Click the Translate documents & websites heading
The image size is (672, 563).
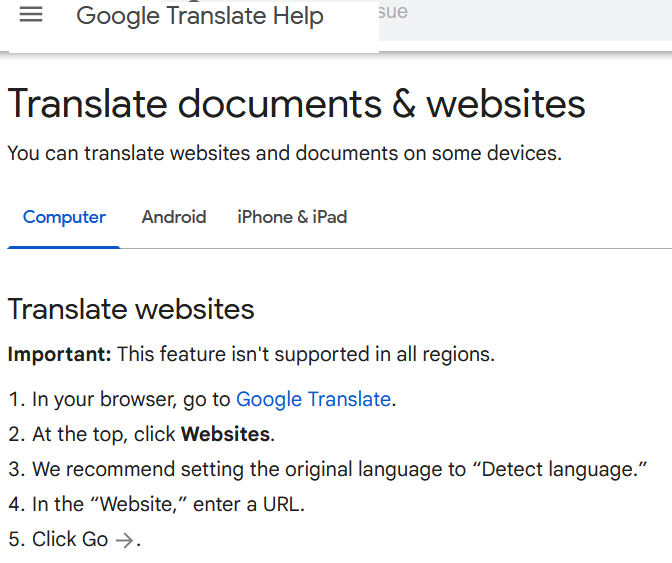coord(296,104)
